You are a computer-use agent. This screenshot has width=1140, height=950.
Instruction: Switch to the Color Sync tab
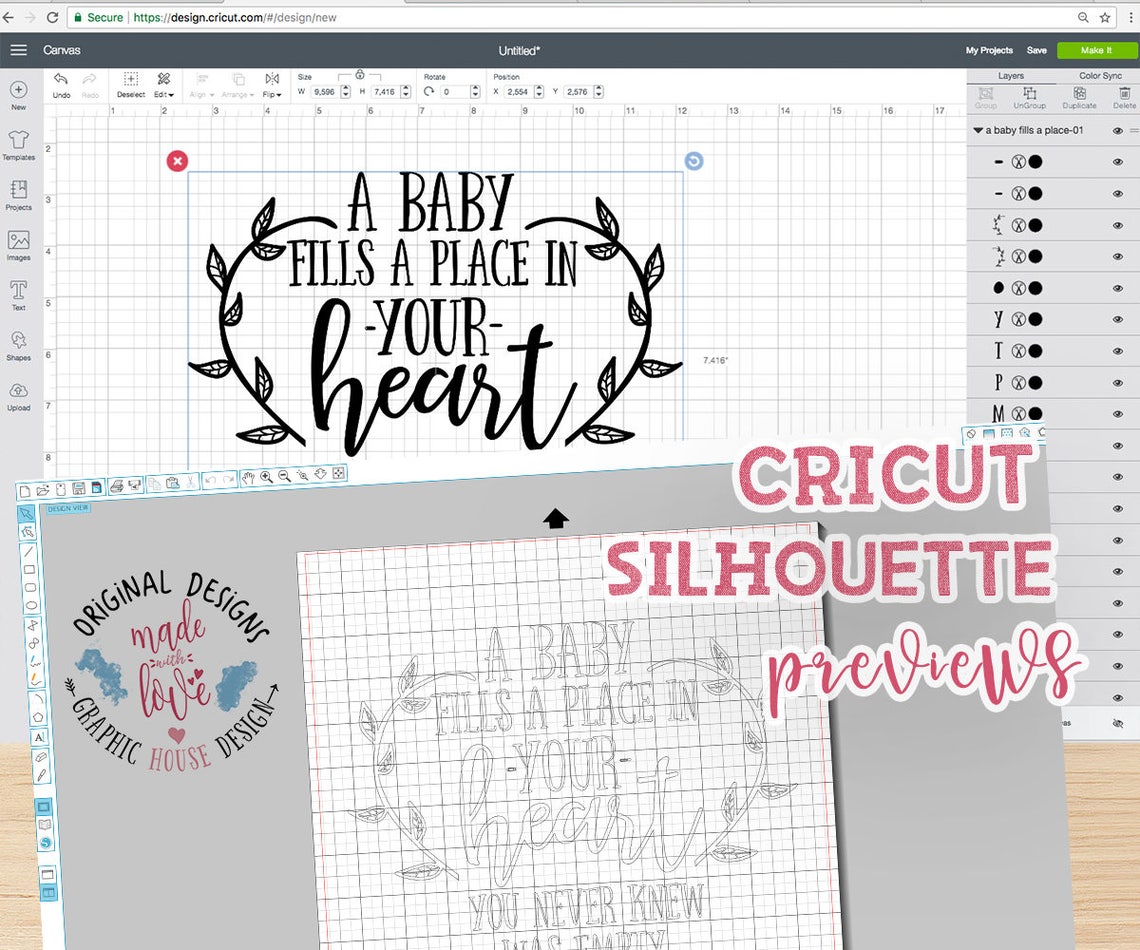pyautogui.click(x=1099, y=75)
